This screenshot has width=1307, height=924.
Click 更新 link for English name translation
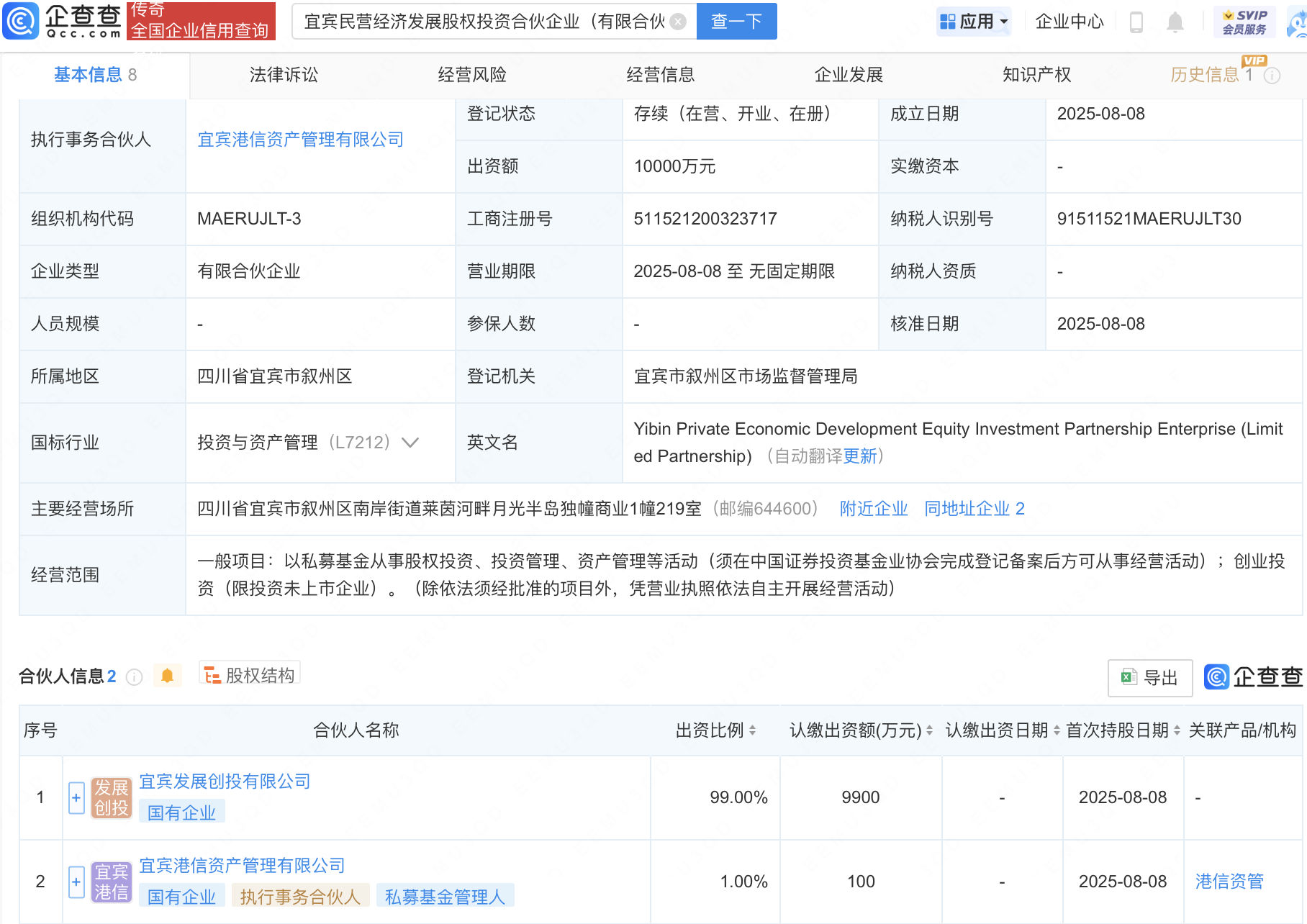tap(860, 456)
